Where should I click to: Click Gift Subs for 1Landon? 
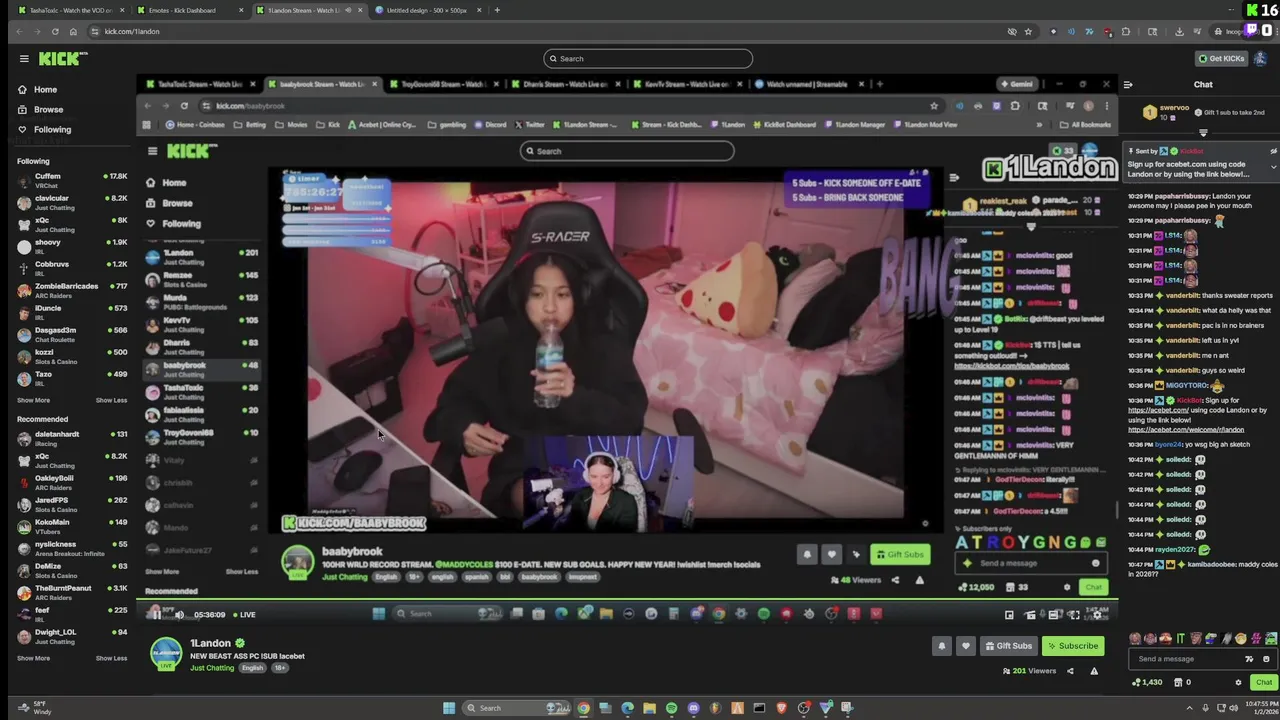pos(1008,646)
